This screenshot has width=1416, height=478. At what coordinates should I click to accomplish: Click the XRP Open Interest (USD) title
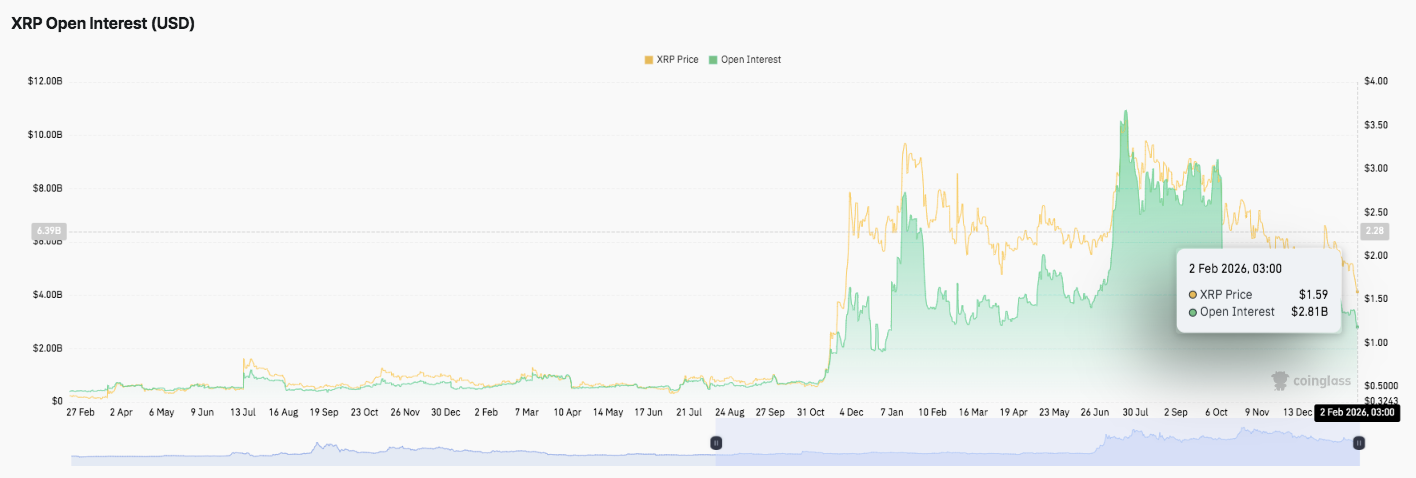(102, 24)
